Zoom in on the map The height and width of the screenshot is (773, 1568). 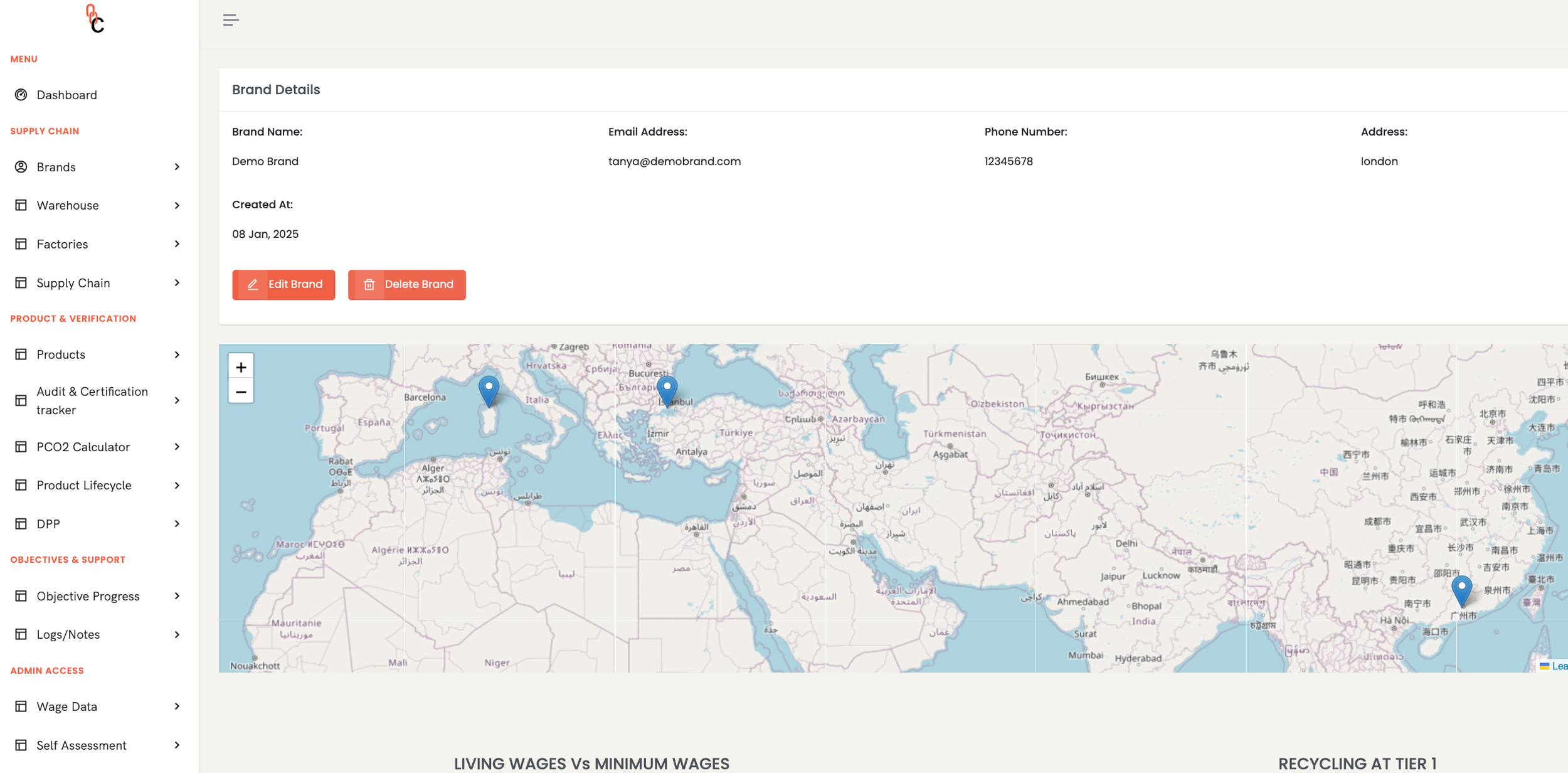[x=241, y=367]
